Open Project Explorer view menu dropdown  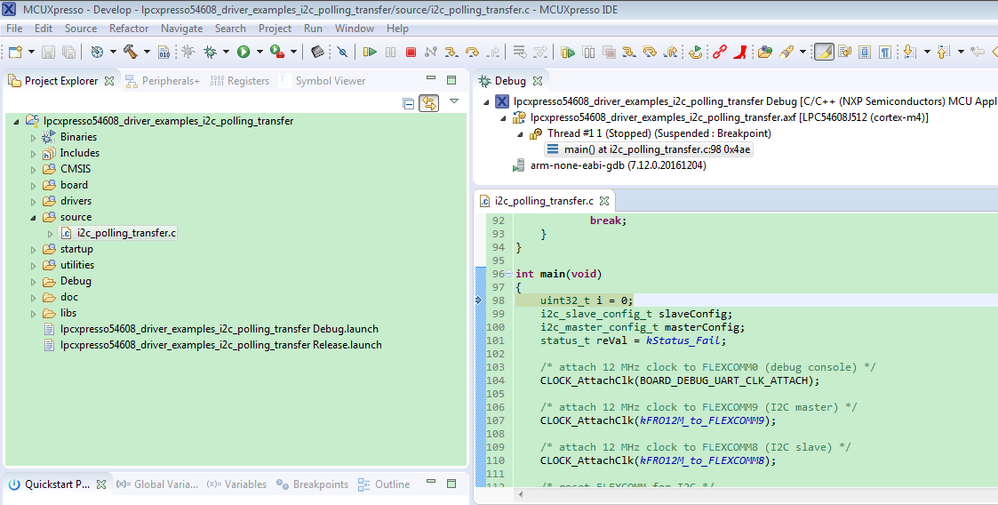click(x=454, y=102)
